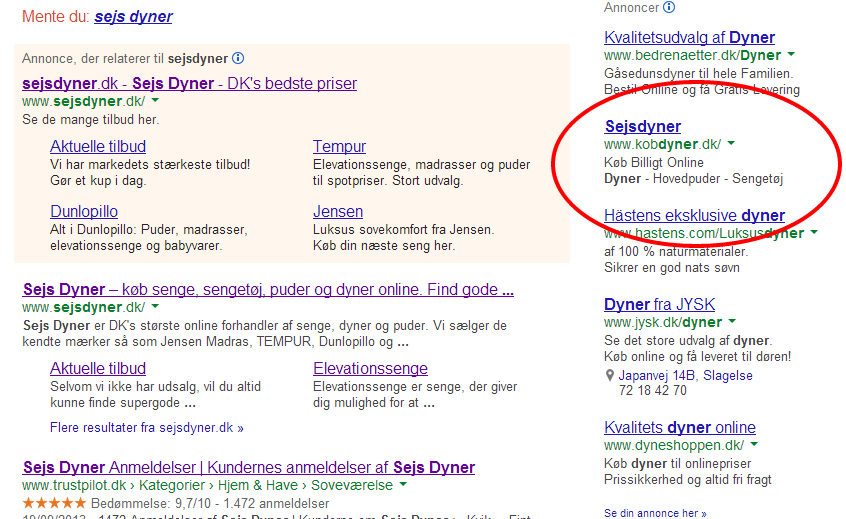Click the orange star rating for Trustpilot result
This screenshot has width=846, height=519.
[x=55, y=501]
